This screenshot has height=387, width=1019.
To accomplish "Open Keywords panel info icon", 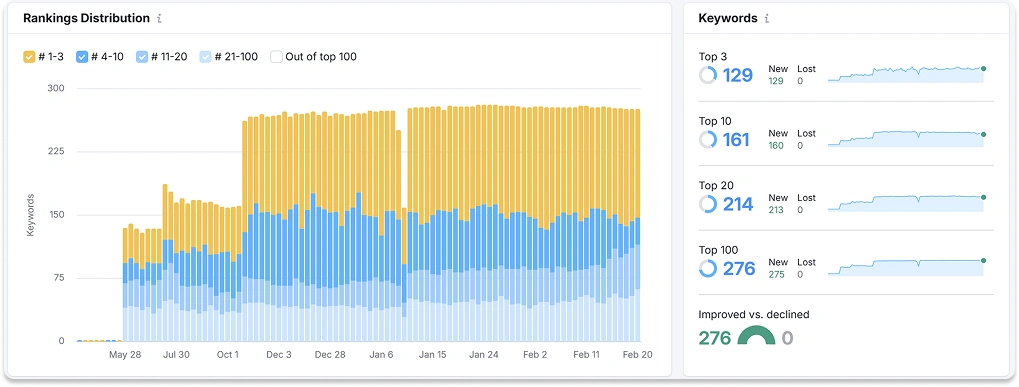I will [767, 19].
